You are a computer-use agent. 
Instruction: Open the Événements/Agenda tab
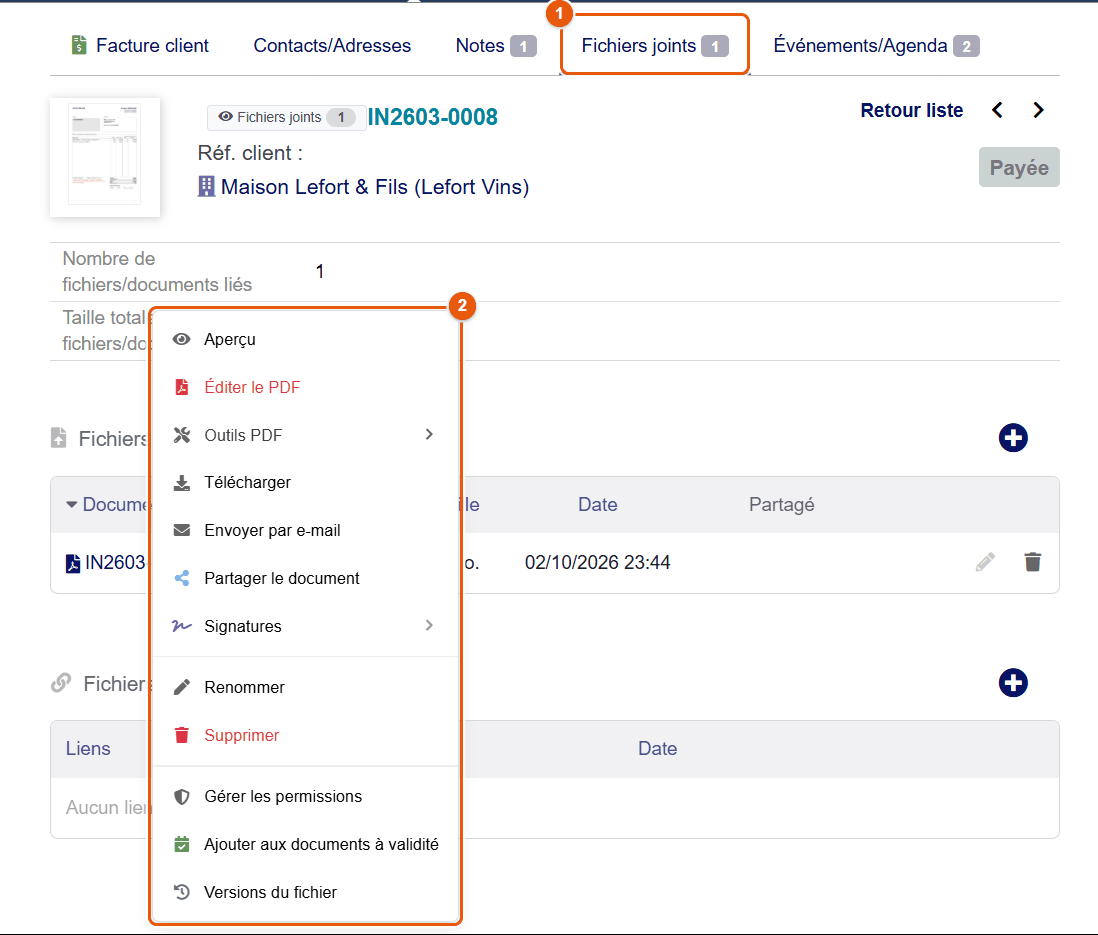coord(876,46)
